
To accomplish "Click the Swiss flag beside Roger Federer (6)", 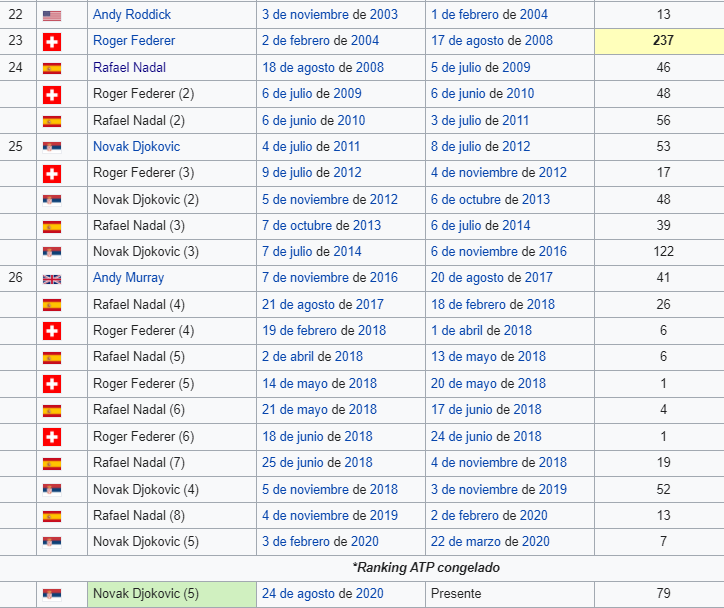I will pyautogui.click(x=52, y=437).
